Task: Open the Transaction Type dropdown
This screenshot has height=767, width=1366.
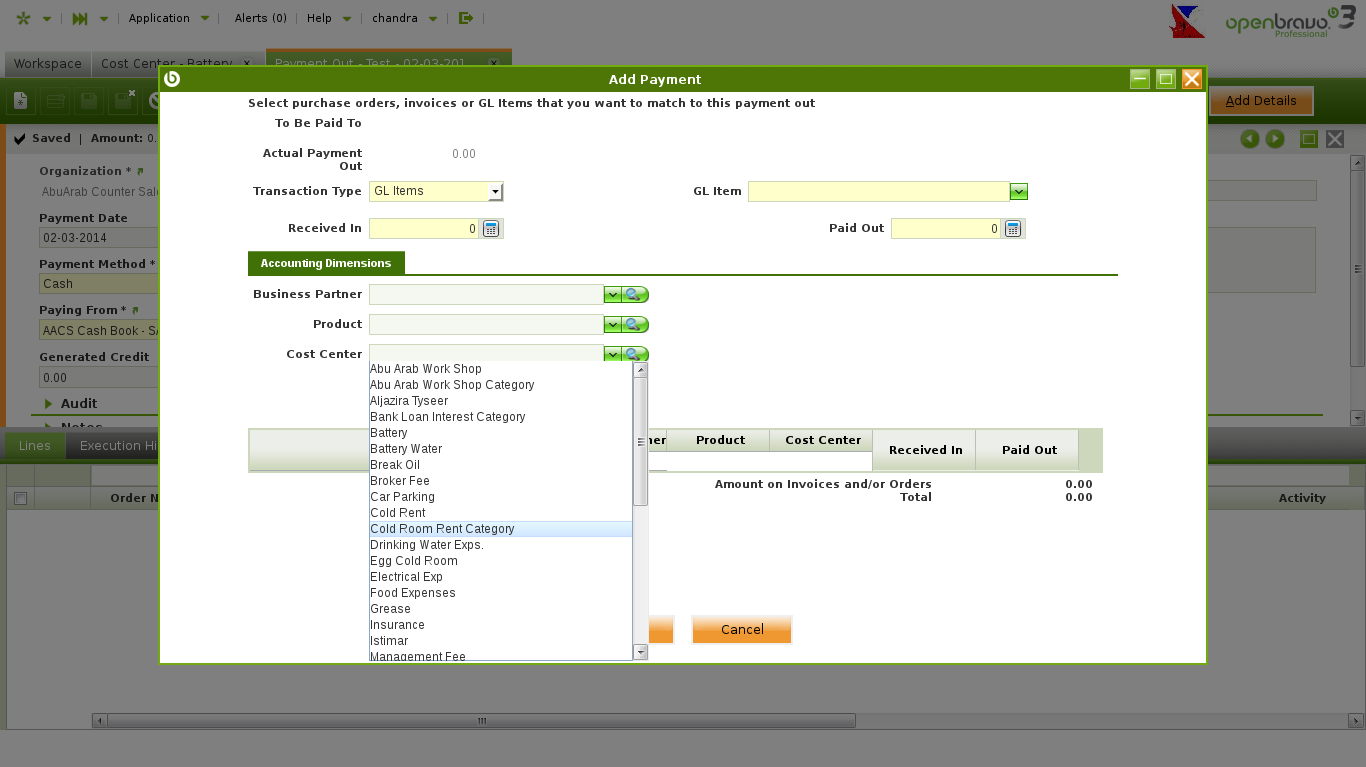Action: tap(495, 192)
